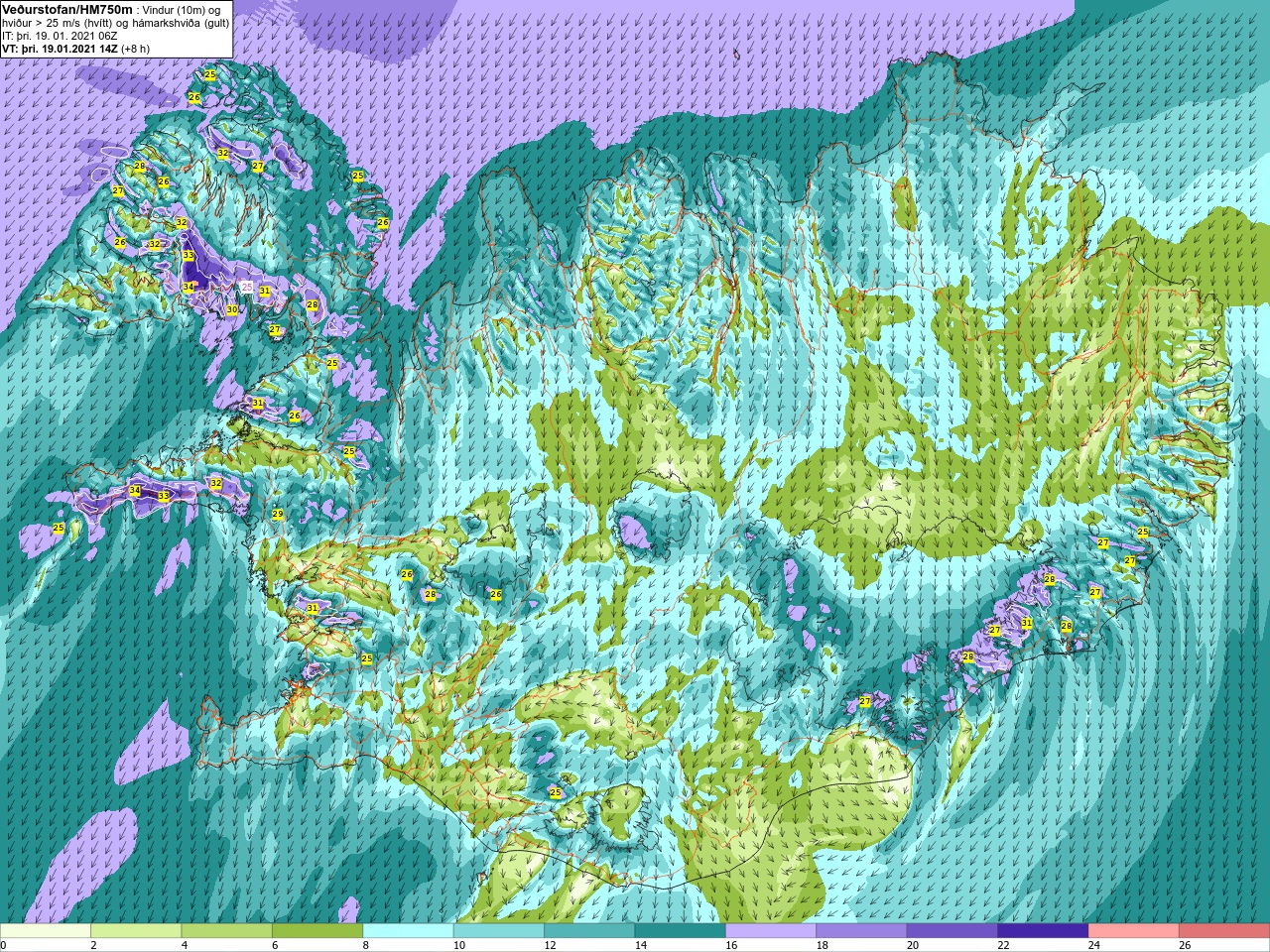Pick the dark indigo 22–24 legend swatch
This screenshot has width=1270, height=952.
pyautogui.click(x=1044, y=931)
